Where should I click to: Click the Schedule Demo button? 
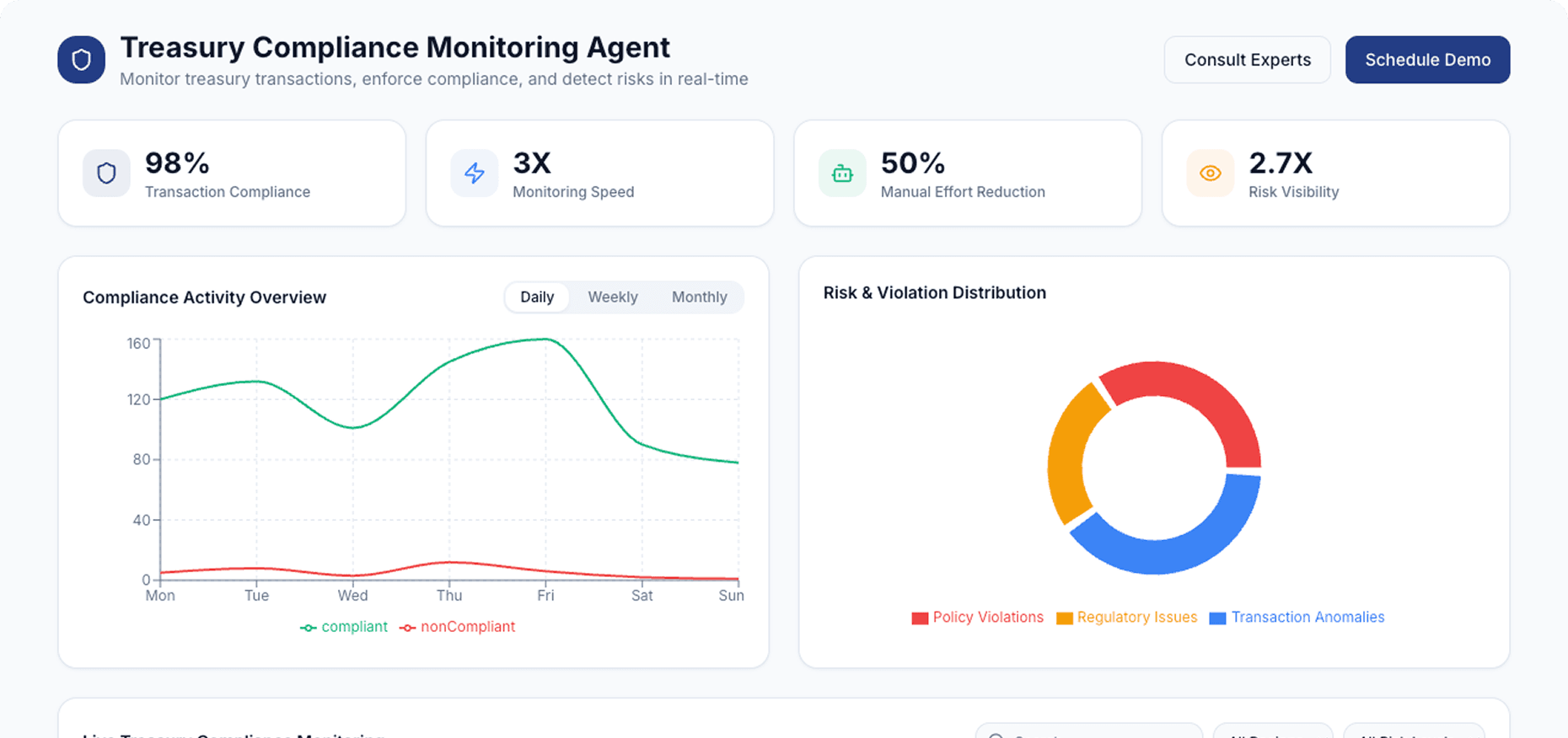click(x=1428, y=60)
